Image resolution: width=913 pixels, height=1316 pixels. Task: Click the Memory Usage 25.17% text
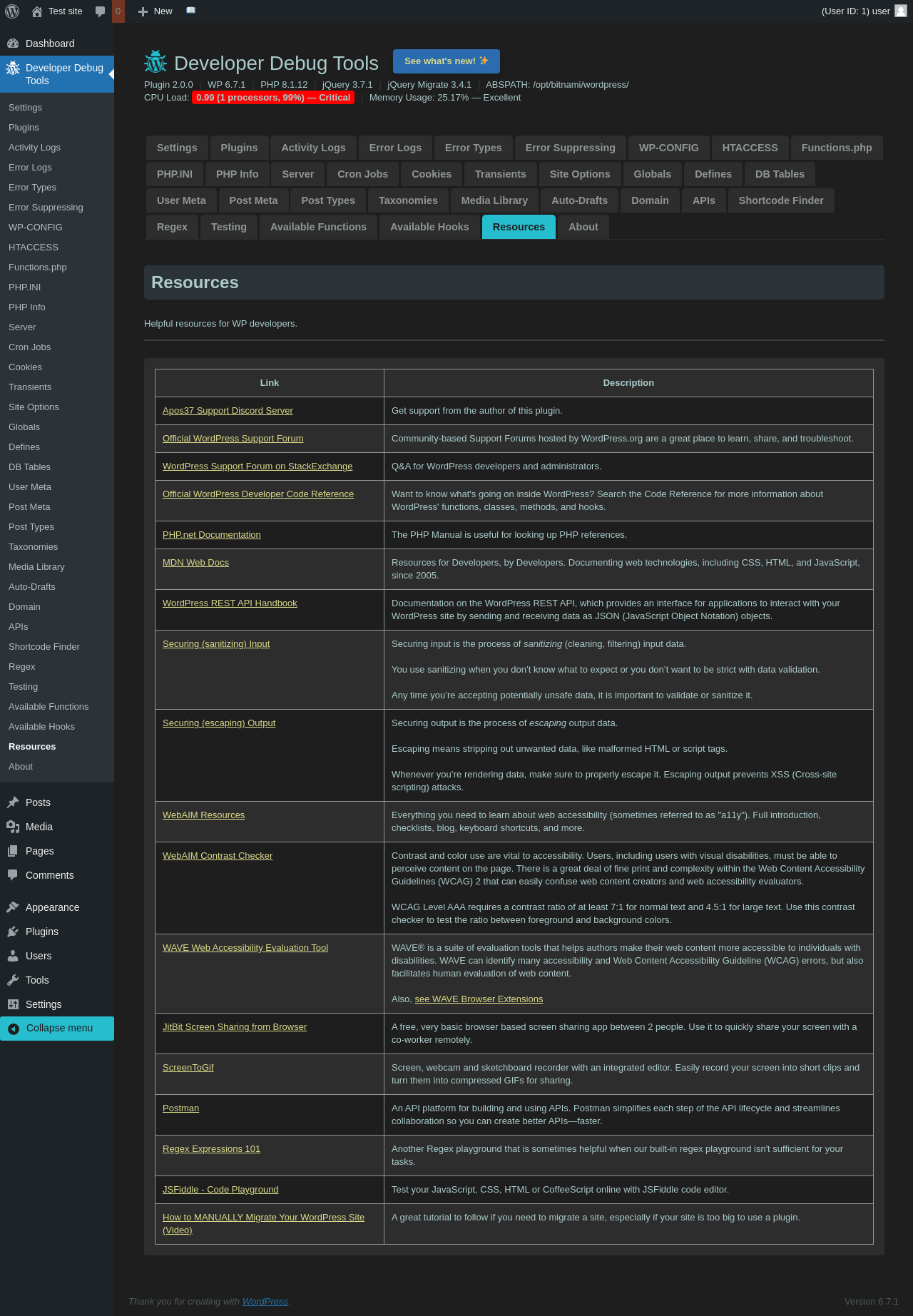pos(445,98)
